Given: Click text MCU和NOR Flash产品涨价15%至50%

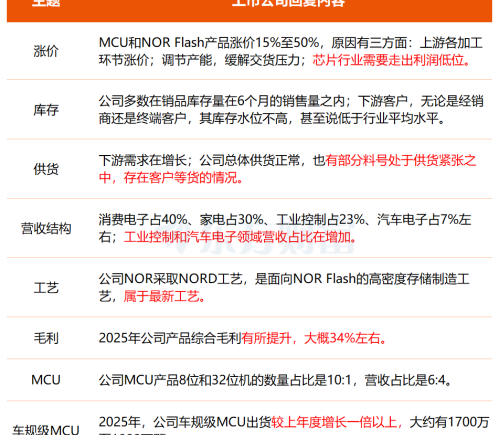Looking at the screenshot, I should tap(209, 43).
